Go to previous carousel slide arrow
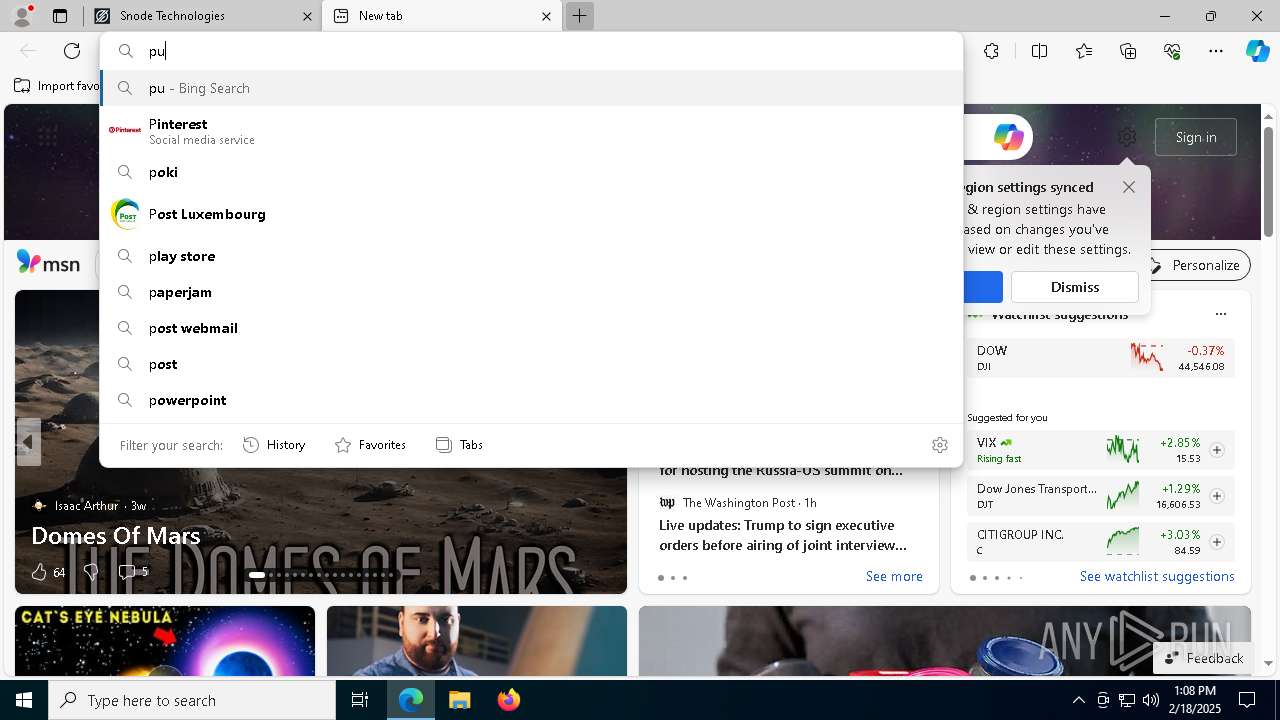 (x=28, y=442)
